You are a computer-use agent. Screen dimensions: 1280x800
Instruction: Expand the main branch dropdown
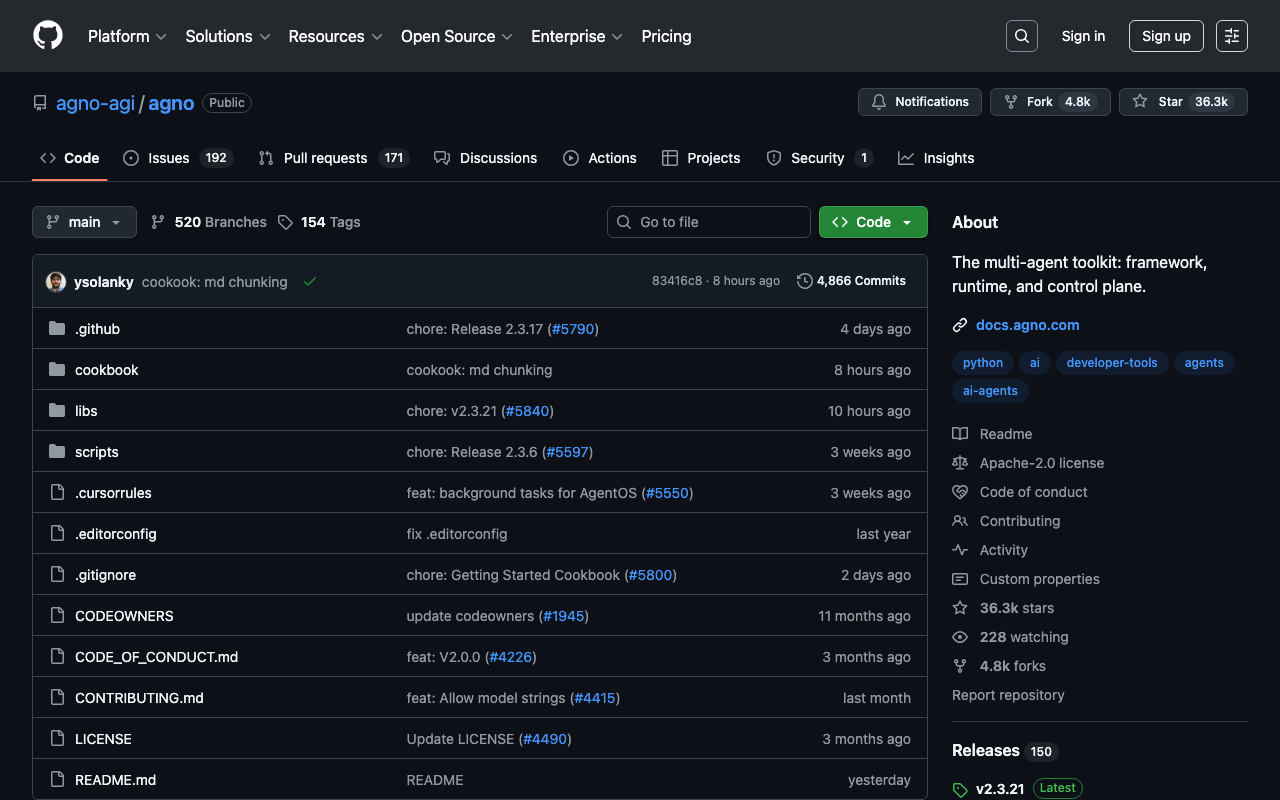(84, 222)
